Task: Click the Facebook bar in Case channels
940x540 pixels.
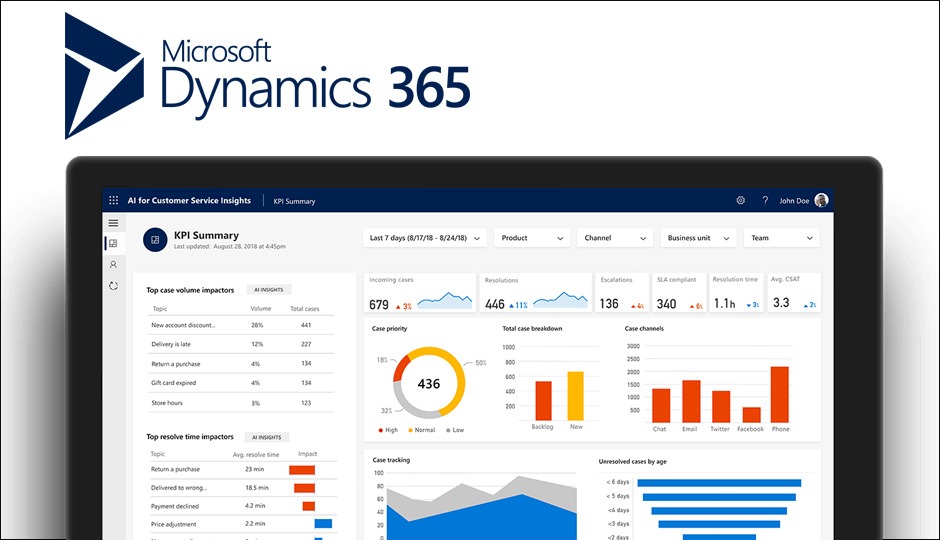Action: point(751,415)
